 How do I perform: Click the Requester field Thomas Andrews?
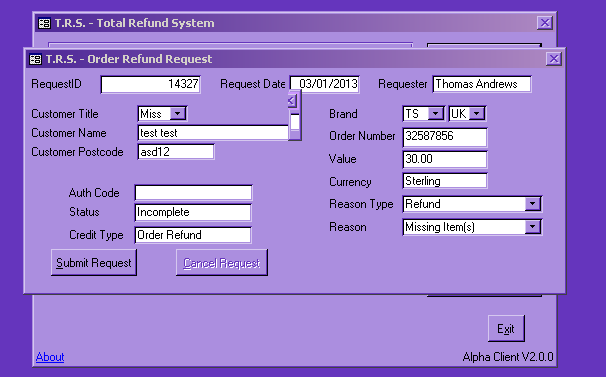click(482, 84)
